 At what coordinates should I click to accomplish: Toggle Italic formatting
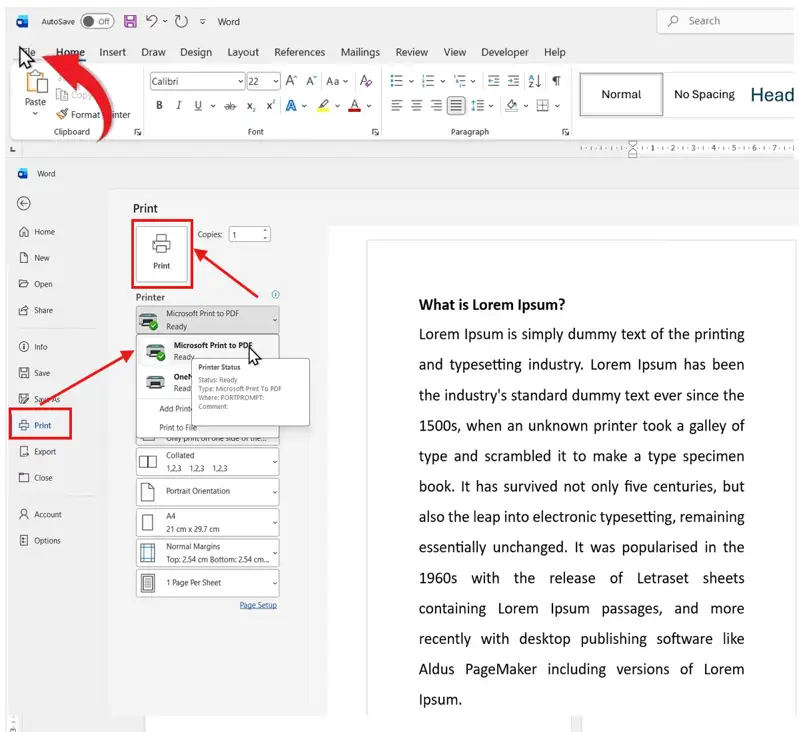pyautogui.click(x=178, y=105)
